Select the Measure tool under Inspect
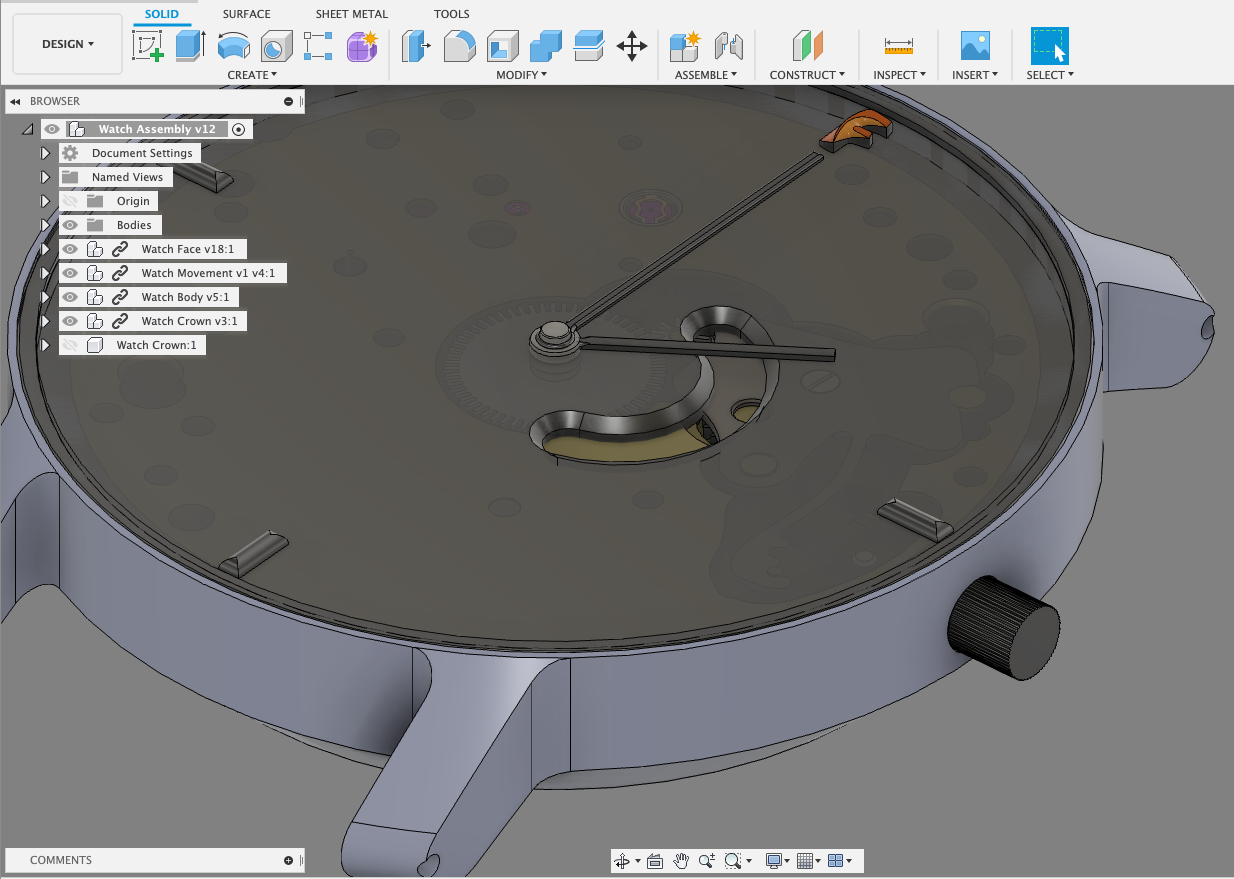The image size is (1234, 879). point(899,46)
